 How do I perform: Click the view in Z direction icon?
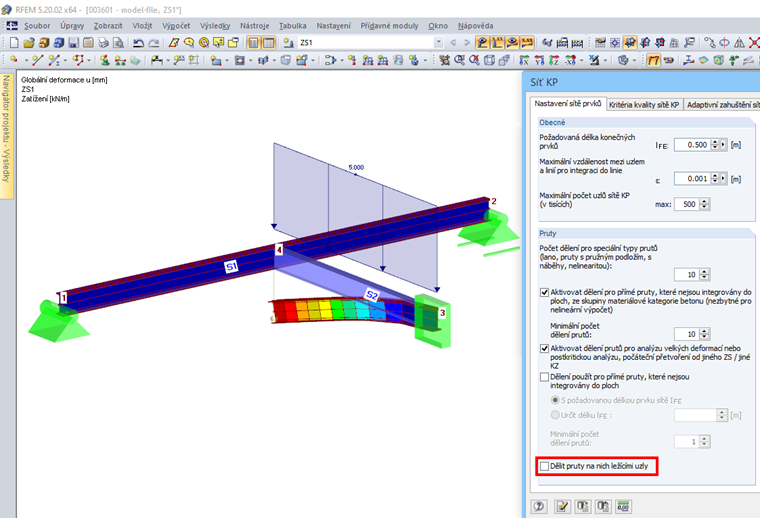[554, 60]
